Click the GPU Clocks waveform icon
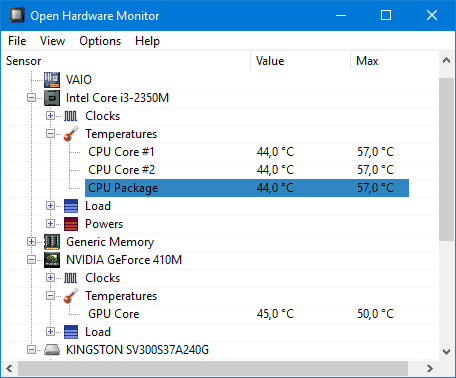The width and height of the screenshot is (456, 378). (70, 278)
